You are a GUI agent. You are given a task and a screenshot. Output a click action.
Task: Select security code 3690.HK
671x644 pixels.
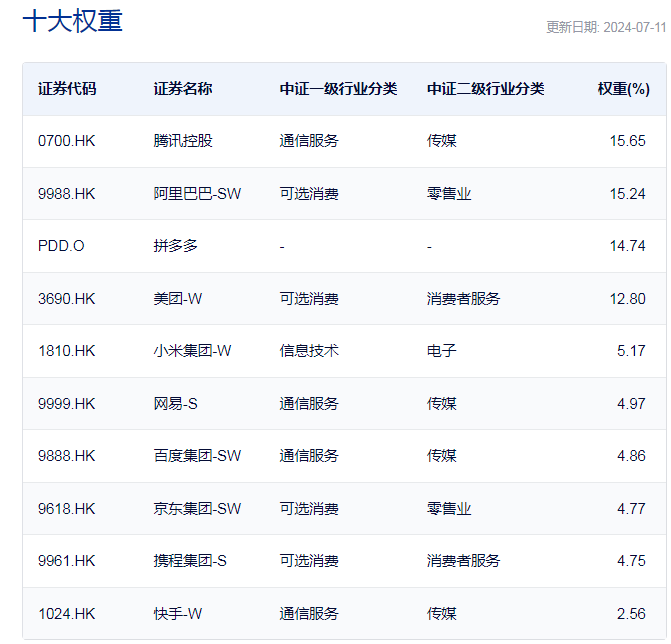coord(66,299)
